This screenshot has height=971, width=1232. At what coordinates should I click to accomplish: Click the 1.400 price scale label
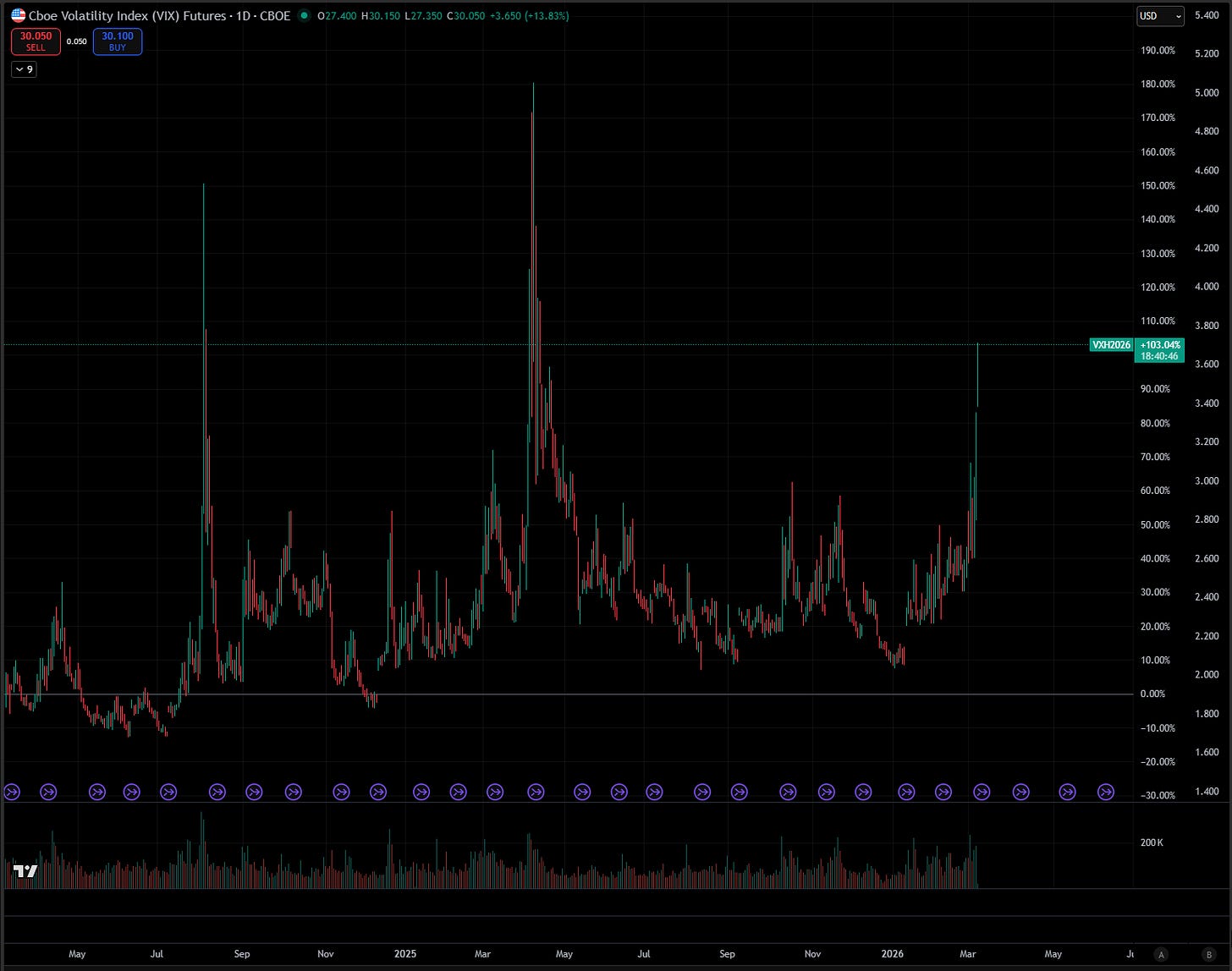pyautogui.click(x=1207, y=792)
